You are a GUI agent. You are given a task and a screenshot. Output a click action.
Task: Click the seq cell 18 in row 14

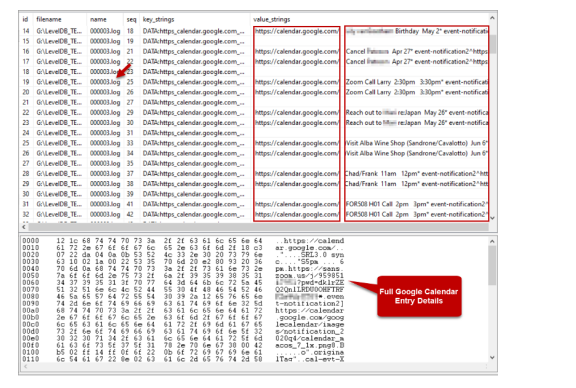(130, 31)
